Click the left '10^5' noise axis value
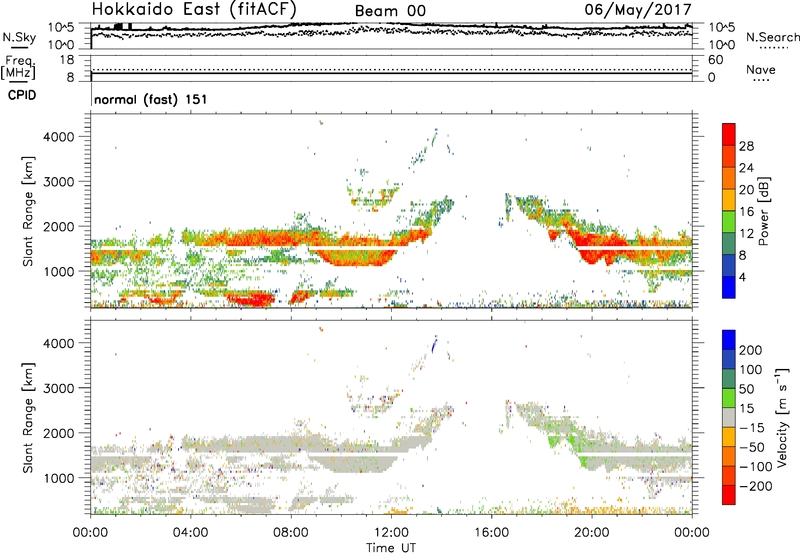800x554 pixels. coord(61,28)
